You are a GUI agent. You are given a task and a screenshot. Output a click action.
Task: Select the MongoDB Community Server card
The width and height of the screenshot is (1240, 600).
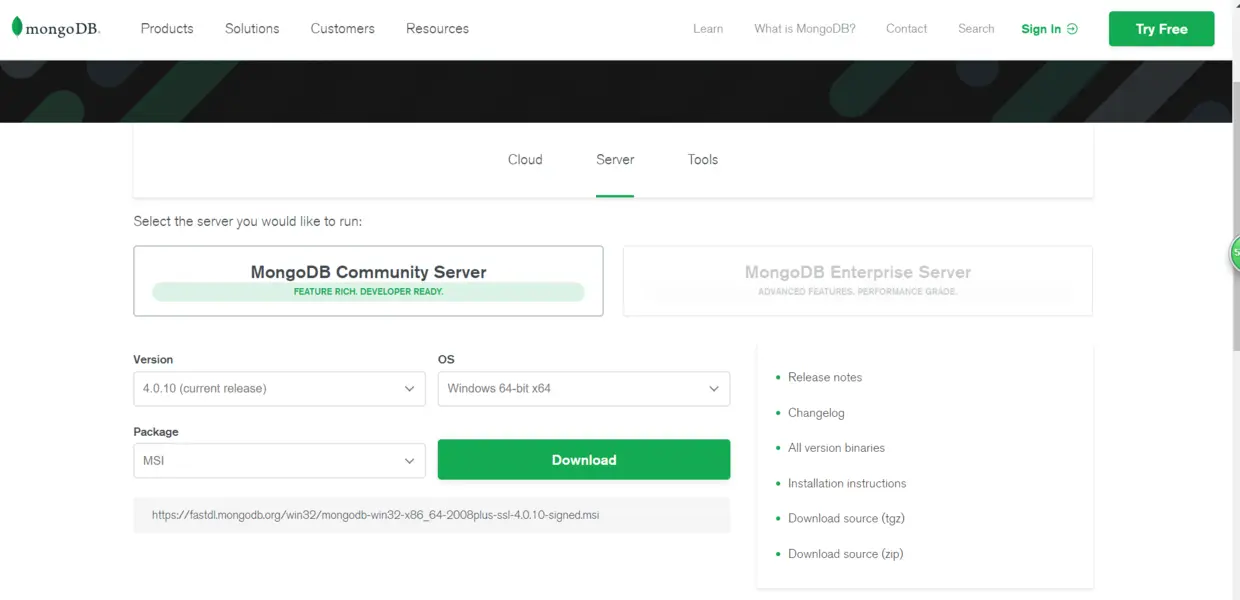pyautogui.click(x=368, y=281)
